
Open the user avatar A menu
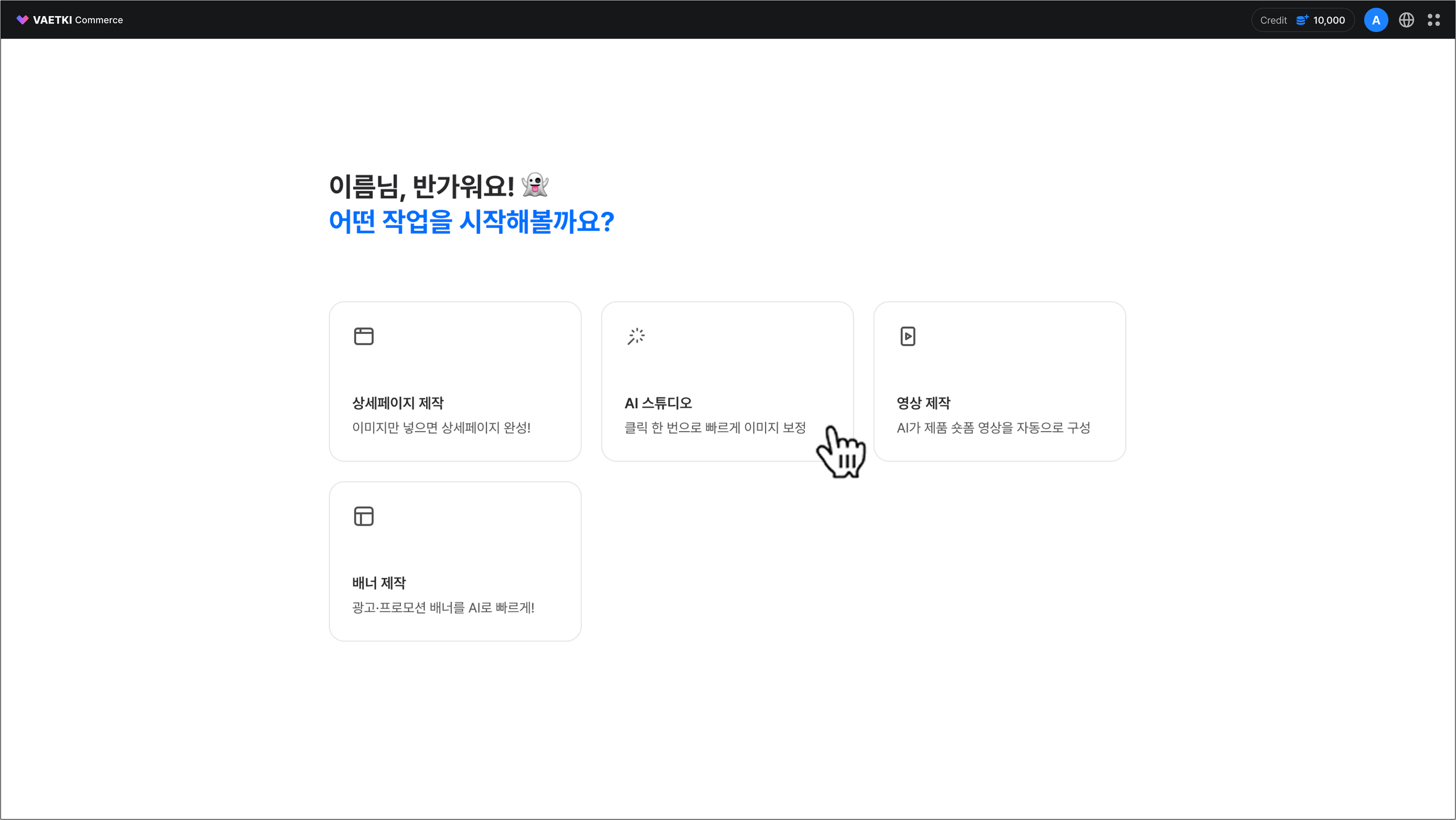click(x=1376, y=20)
